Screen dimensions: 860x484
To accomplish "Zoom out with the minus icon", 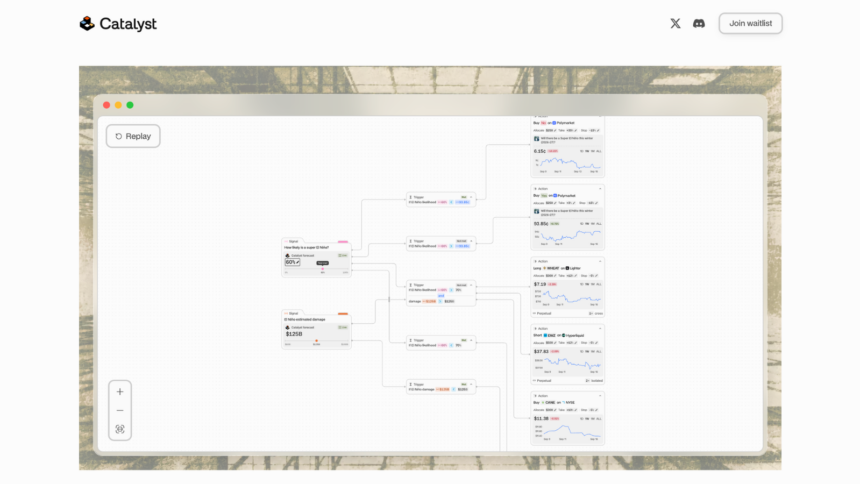I will [x=120, y=410].
